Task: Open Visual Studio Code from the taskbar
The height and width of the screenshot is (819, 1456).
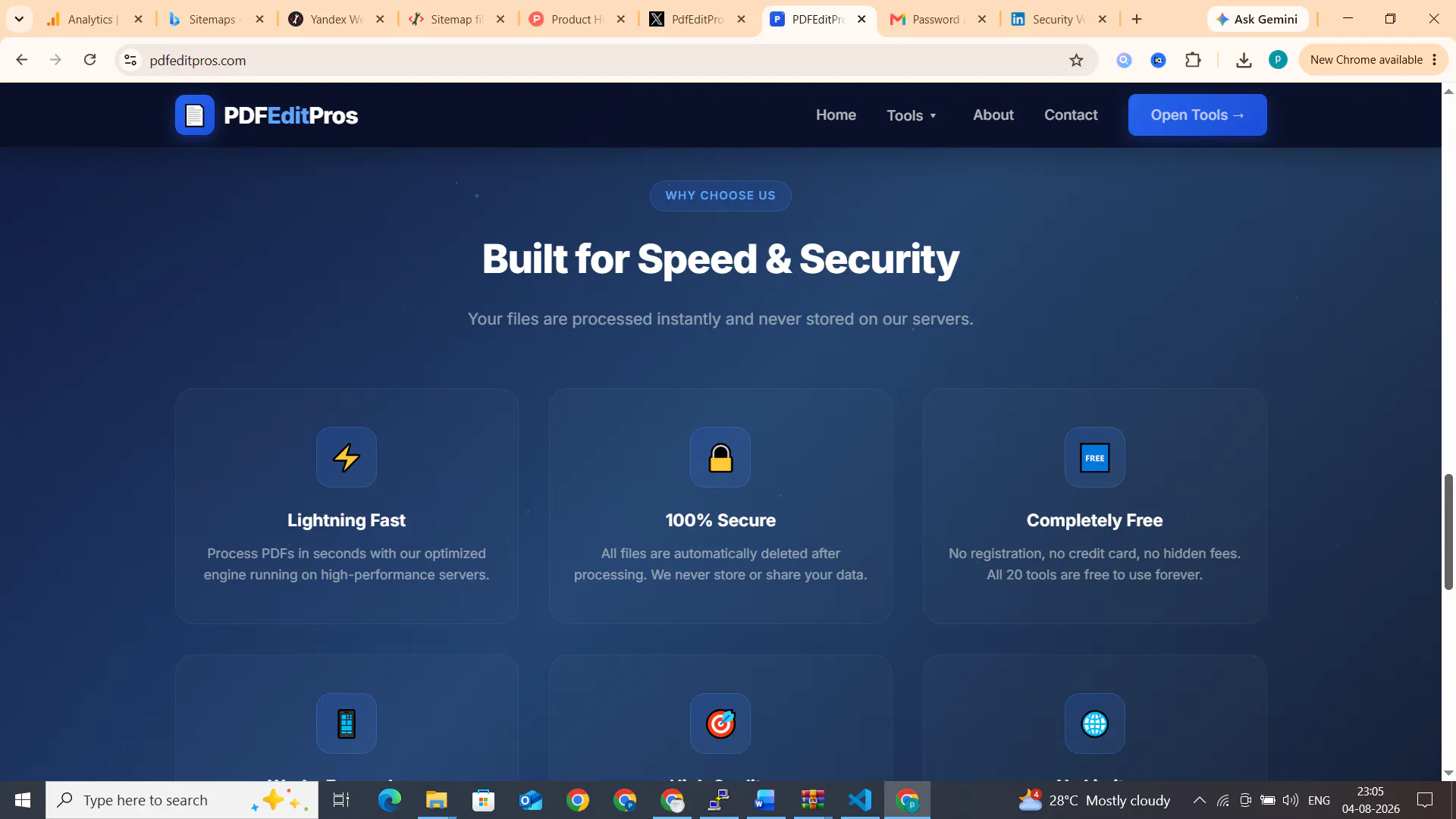Action: point(860,800)
